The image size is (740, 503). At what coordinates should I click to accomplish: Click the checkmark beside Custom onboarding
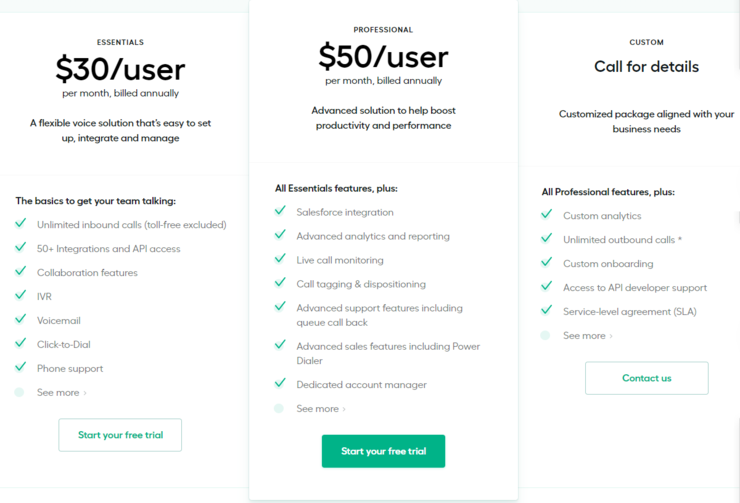click(x=546, y=263)
